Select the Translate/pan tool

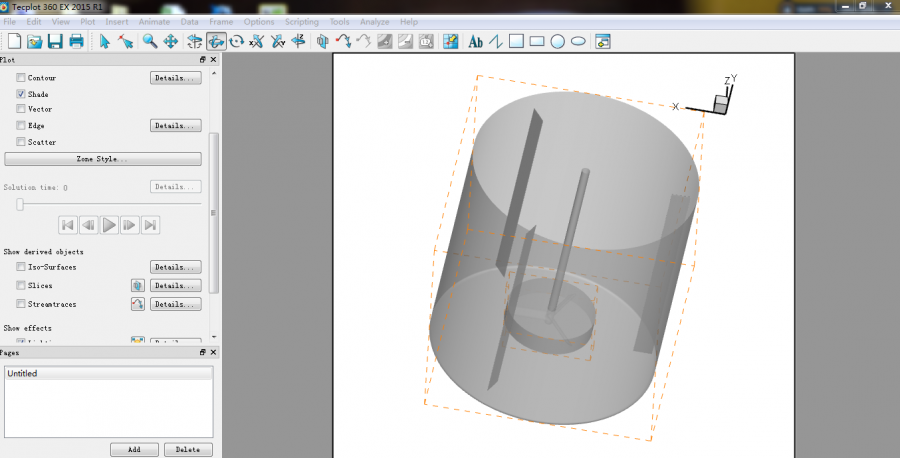tap(170, 41)
